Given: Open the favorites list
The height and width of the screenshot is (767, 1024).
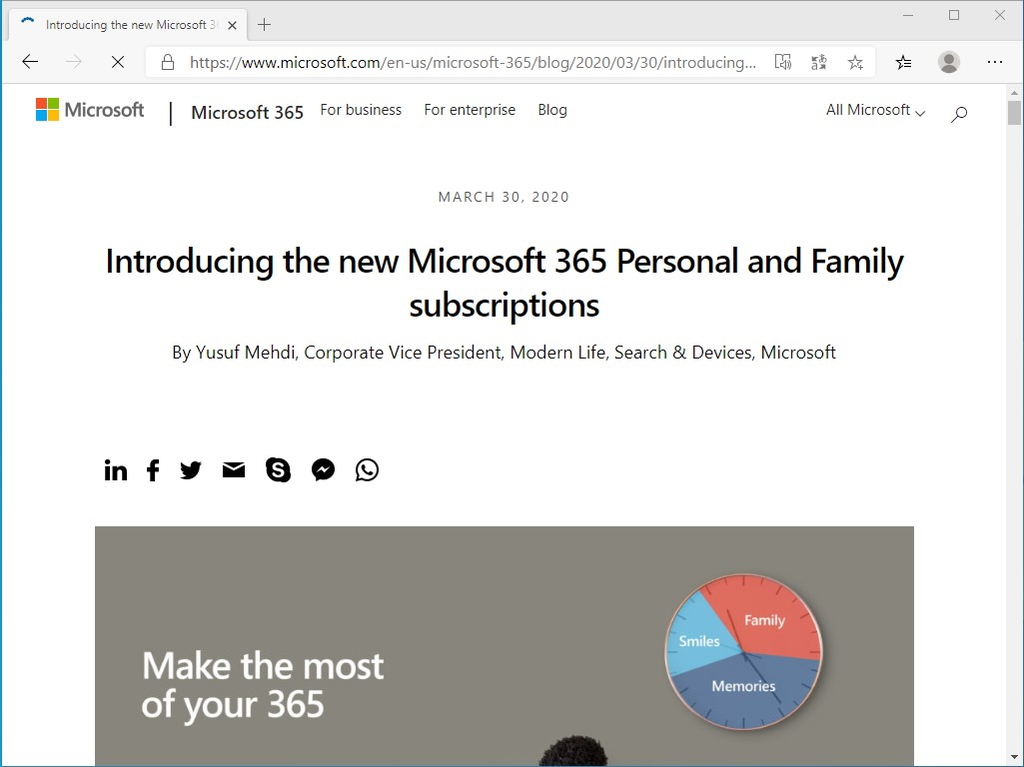Looking at the screenshot, I should coord(903,62).
